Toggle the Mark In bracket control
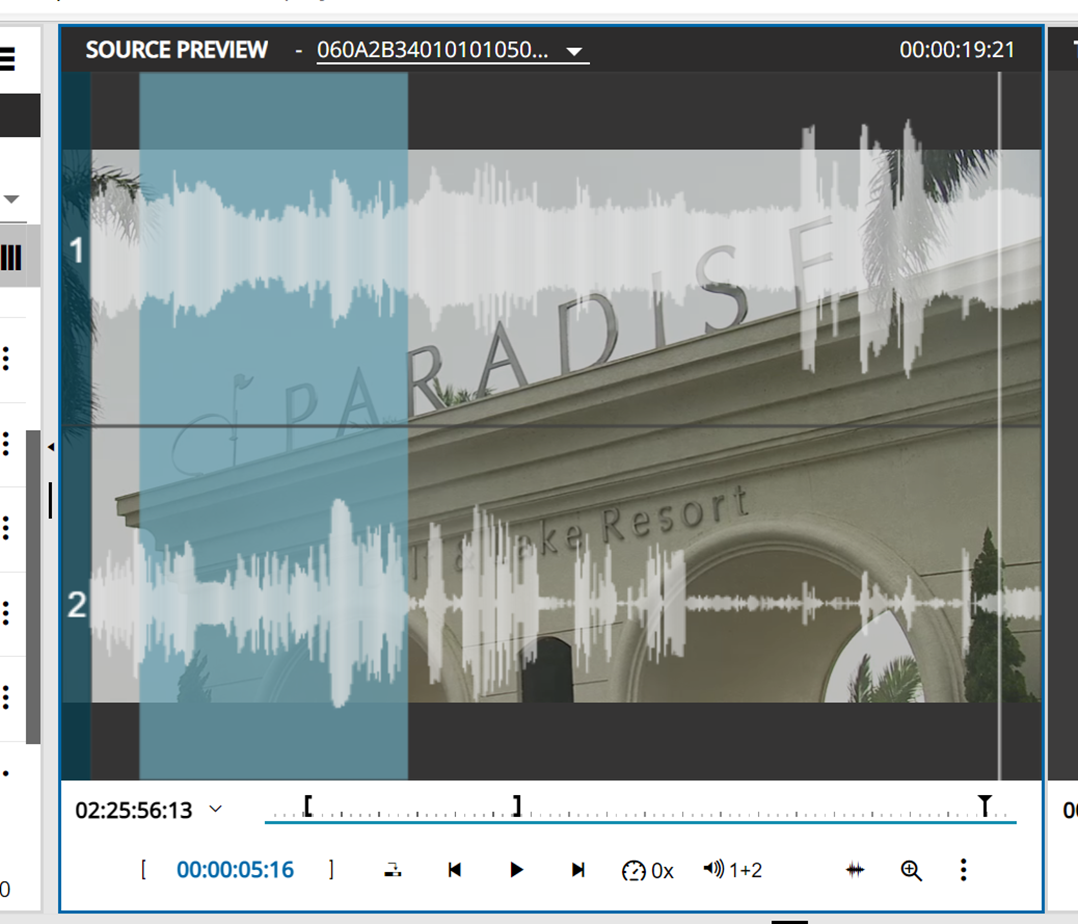The height and width of the screenshot is (924, 1078). click(x=142, y=870)
